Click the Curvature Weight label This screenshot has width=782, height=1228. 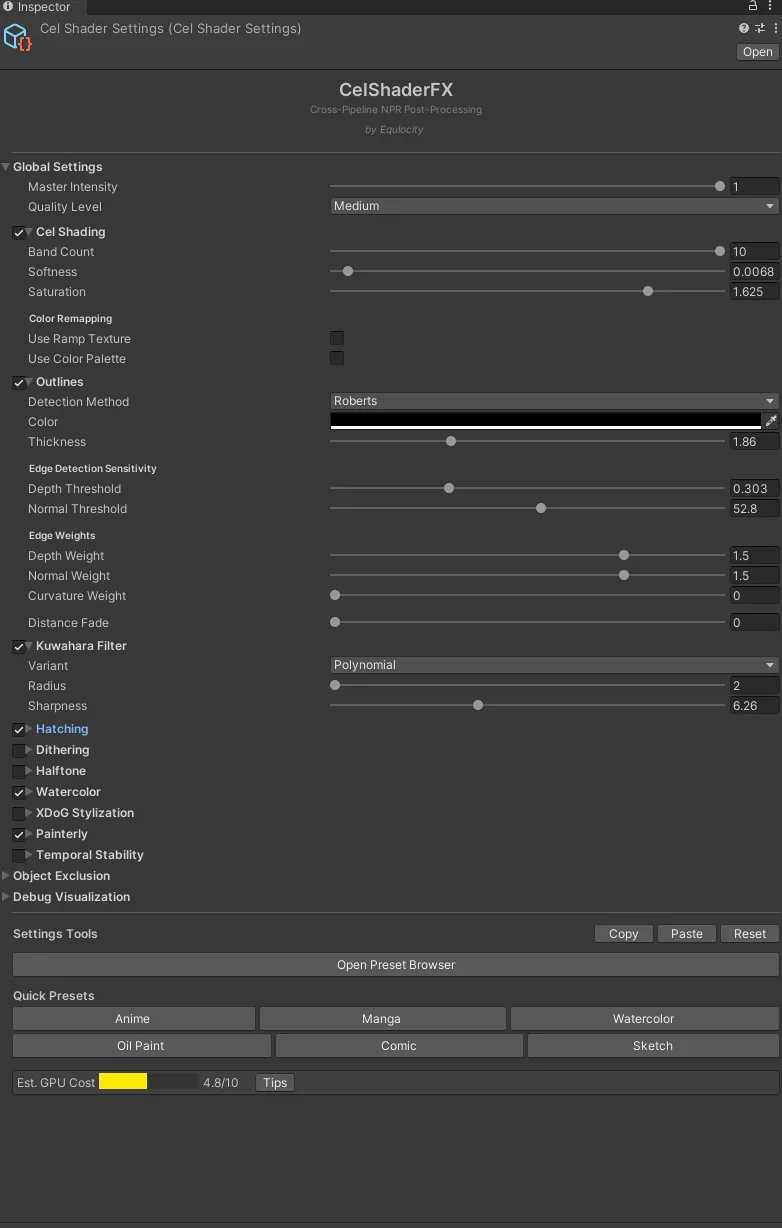(x=77, y=596)
